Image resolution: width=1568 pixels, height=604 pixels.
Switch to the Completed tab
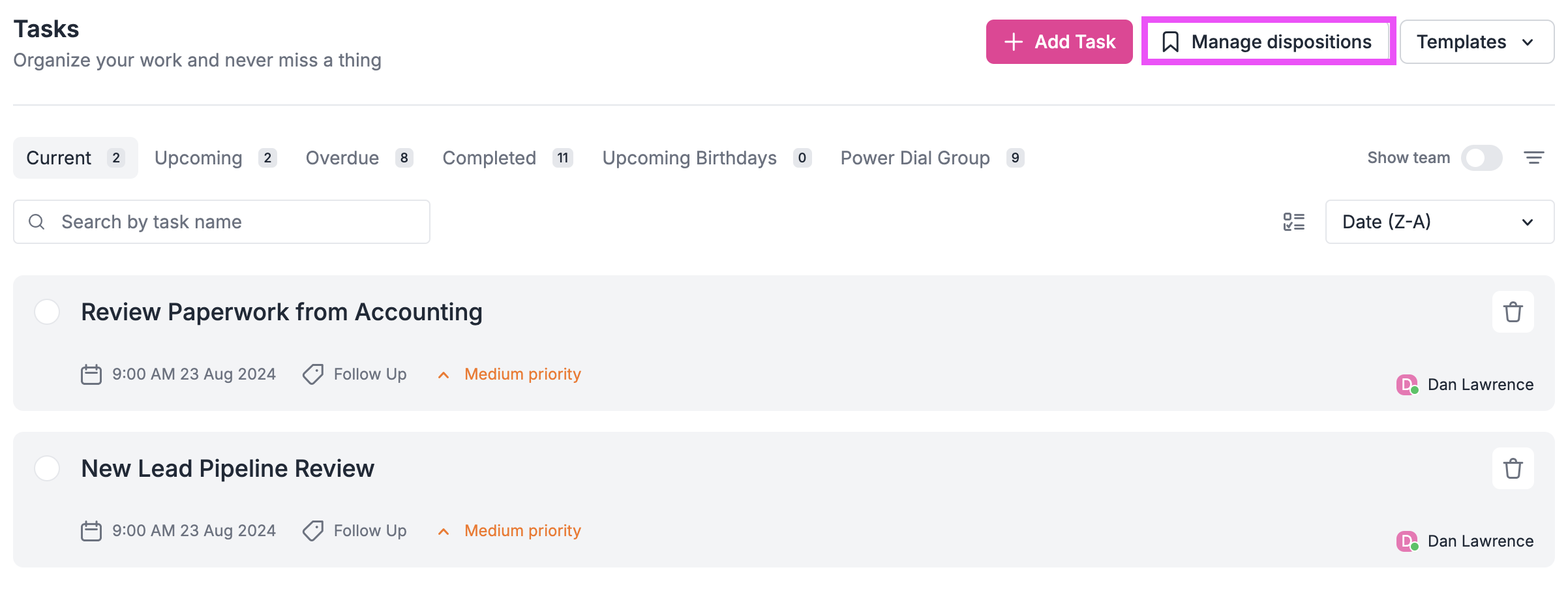tap(490, 157)
